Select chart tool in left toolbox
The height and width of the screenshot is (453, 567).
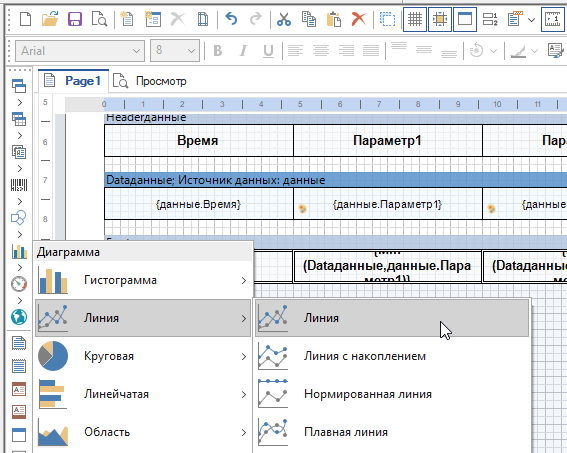coord(19,251)
